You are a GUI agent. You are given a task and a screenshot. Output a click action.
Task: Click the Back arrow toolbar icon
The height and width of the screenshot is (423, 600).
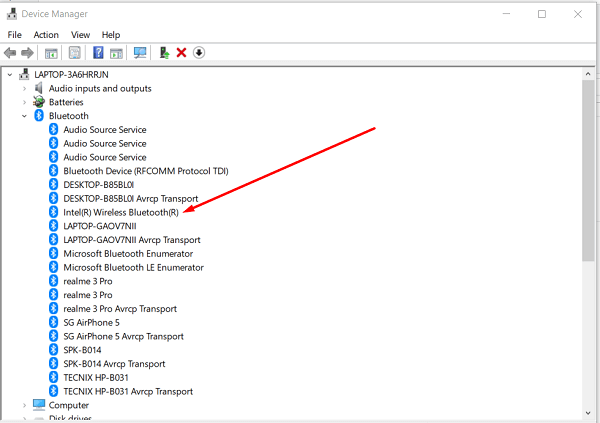tap(10, 53)
